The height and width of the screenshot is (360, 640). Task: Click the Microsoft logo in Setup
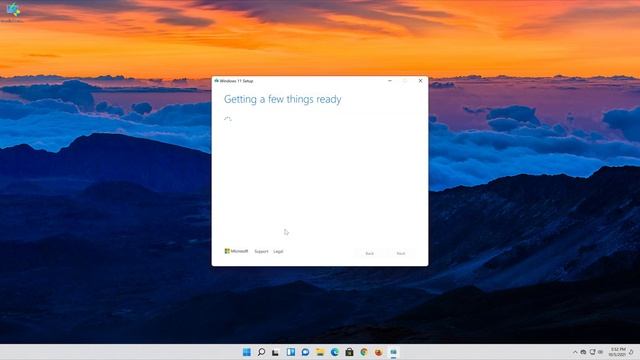pos(236,251)
